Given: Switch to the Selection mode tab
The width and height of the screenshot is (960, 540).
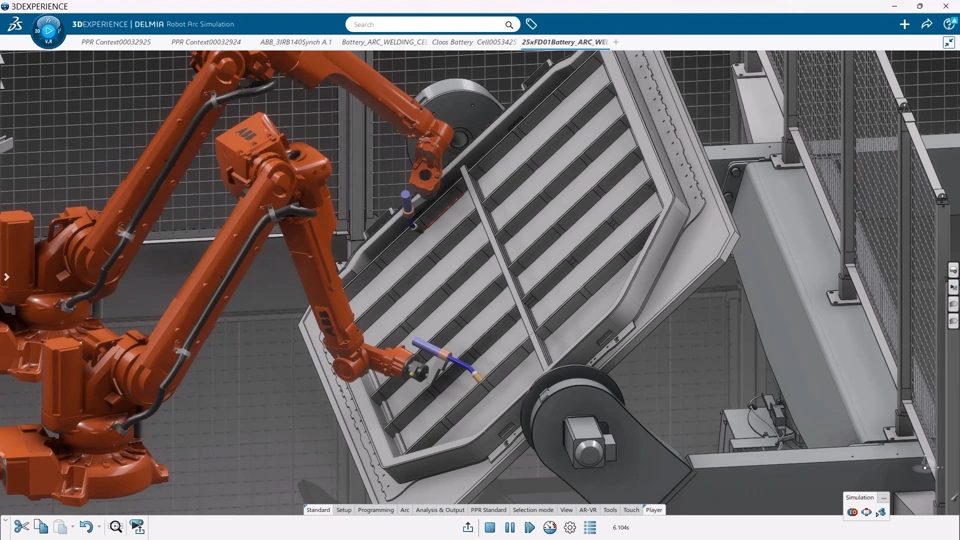Looking at the screenshot, I should click(x=533, y=510).
